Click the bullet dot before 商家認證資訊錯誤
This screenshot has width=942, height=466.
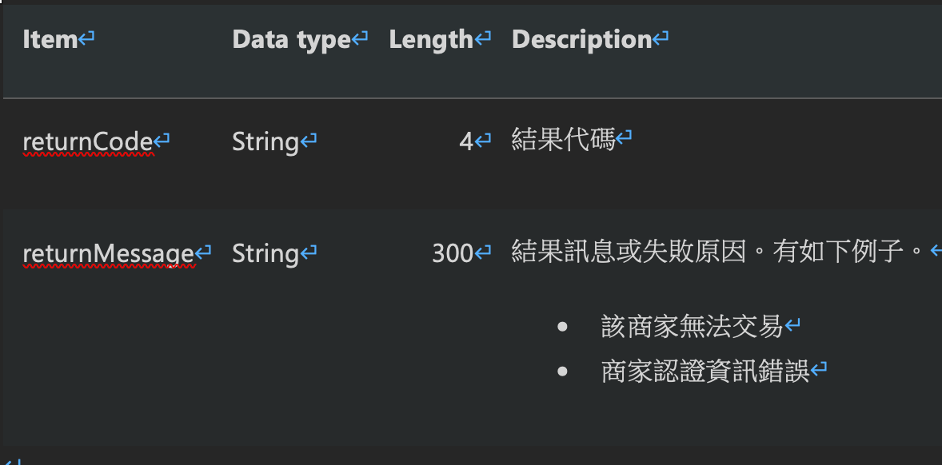(x=562, y=372)
